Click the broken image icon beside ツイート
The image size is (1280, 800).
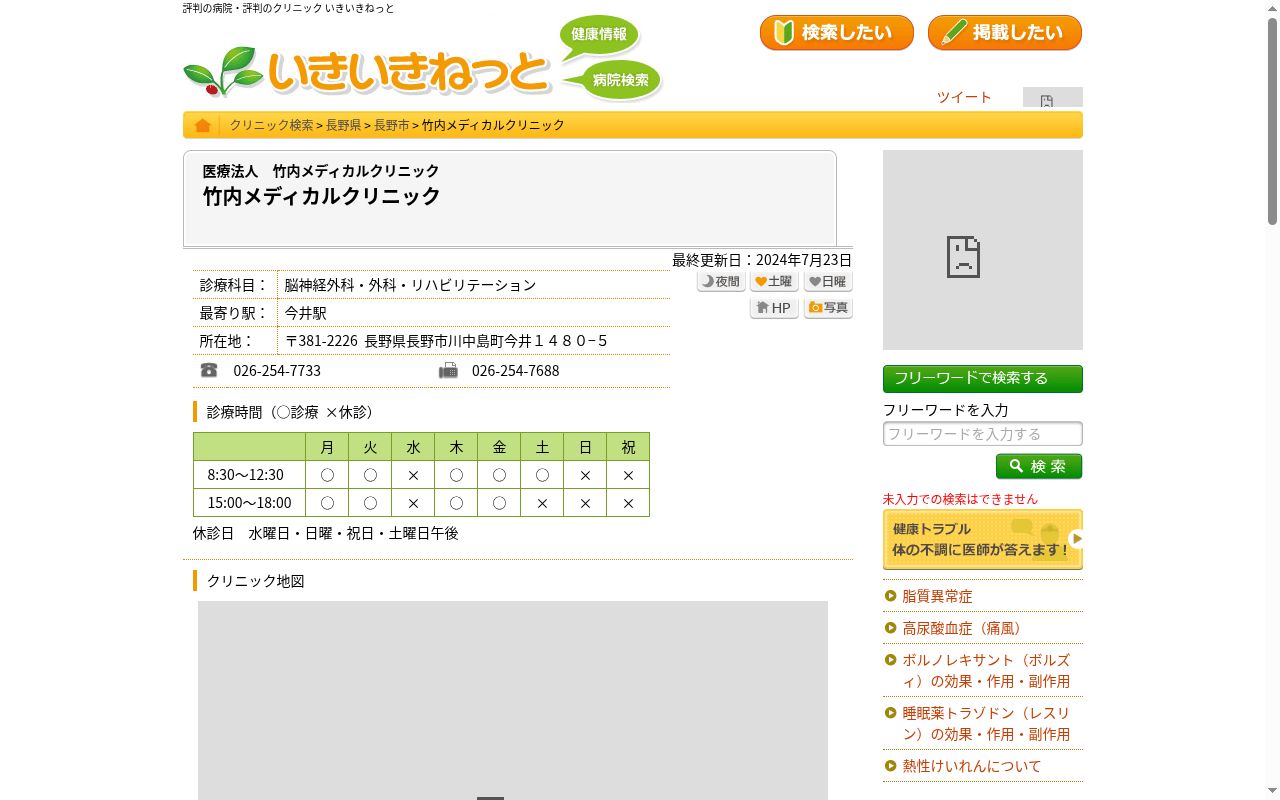[1052, 98]
